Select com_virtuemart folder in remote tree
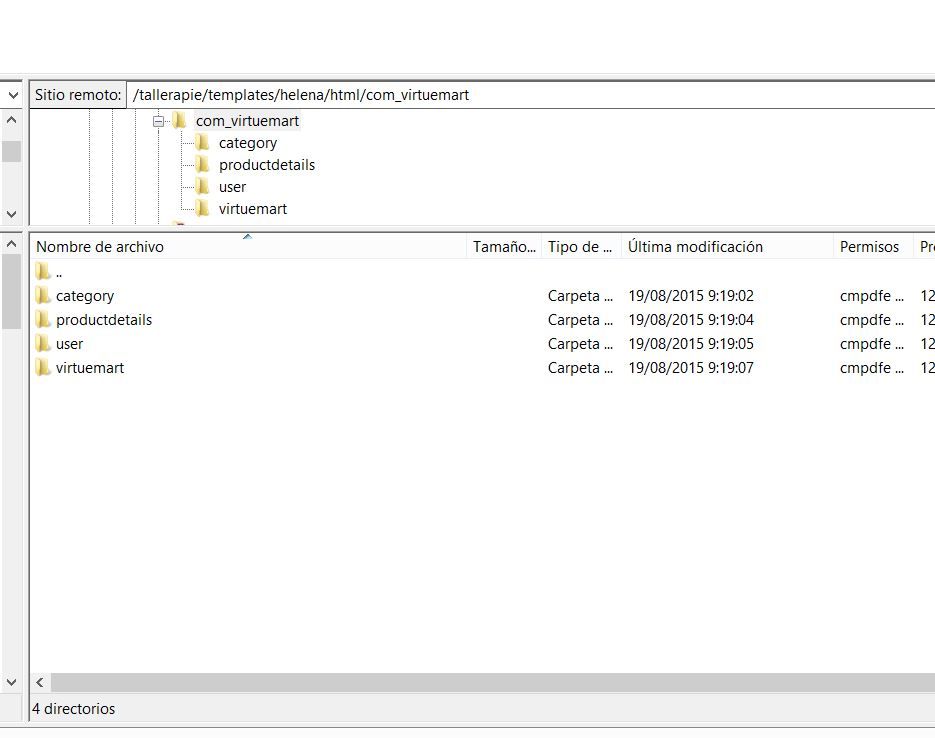Viewport: 935px width, 738px height. [x=247, y=121]
